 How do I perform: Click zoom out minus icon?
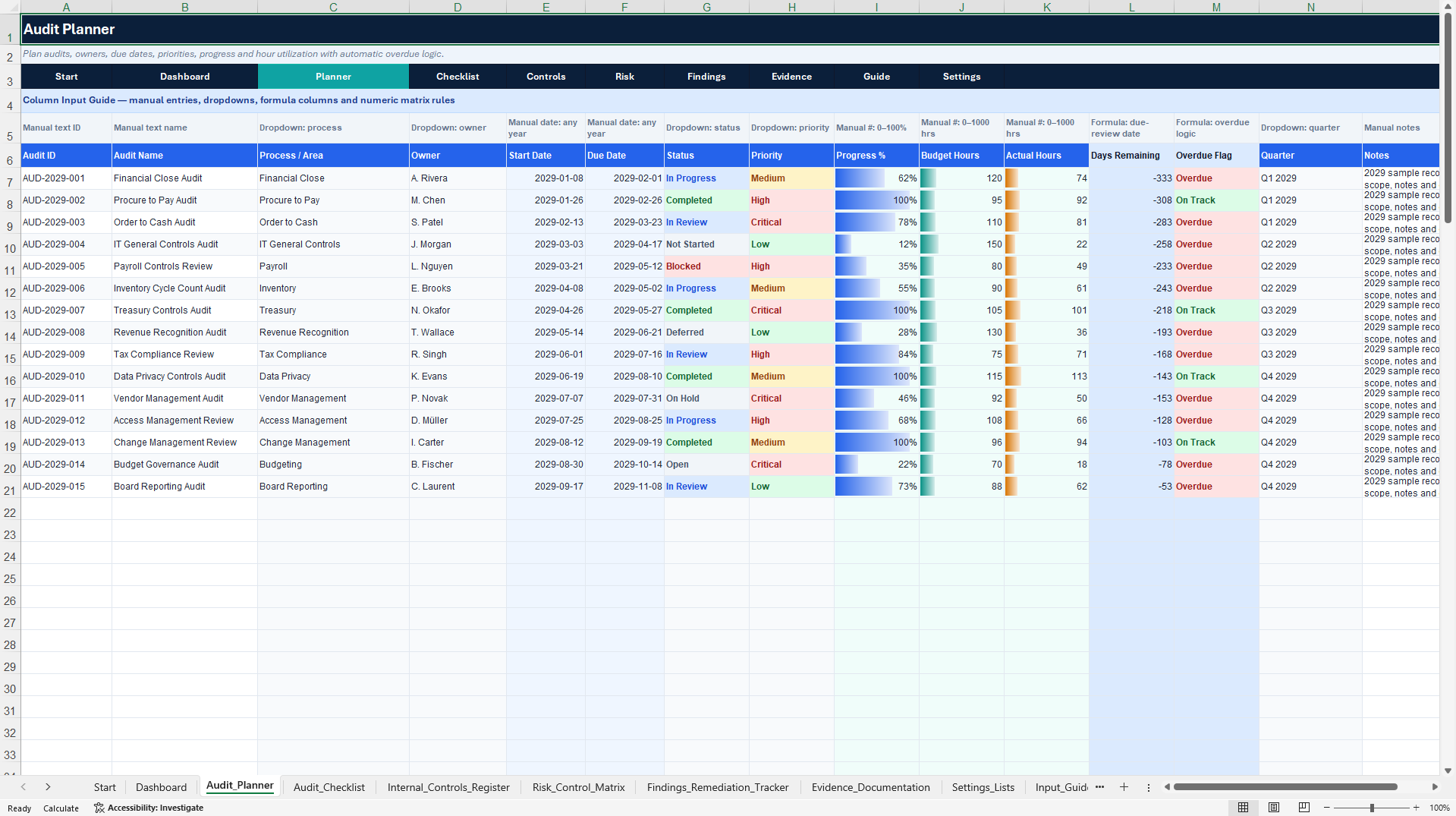[1327, 808]
